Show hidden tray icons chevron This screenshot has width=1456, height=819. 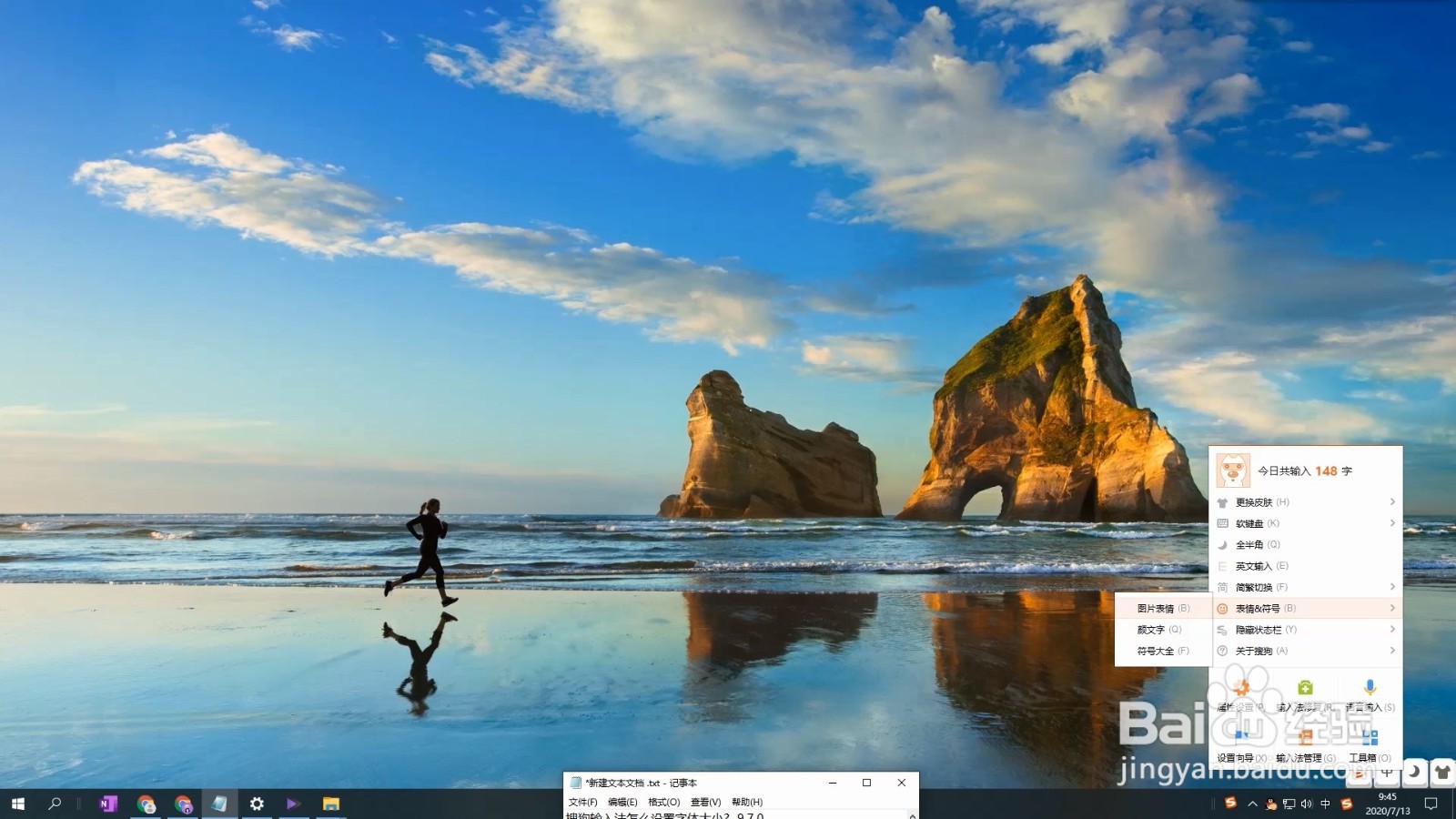(x=1253, y=804)
